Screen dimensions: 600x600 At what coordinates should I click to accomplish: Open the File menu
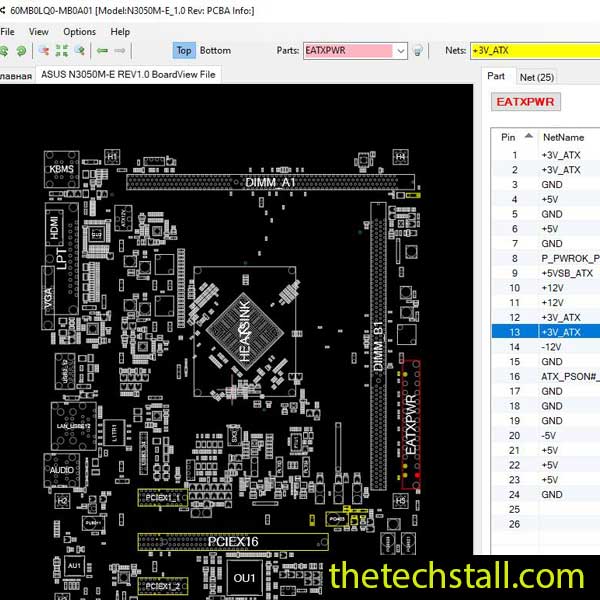click(8, 32)
